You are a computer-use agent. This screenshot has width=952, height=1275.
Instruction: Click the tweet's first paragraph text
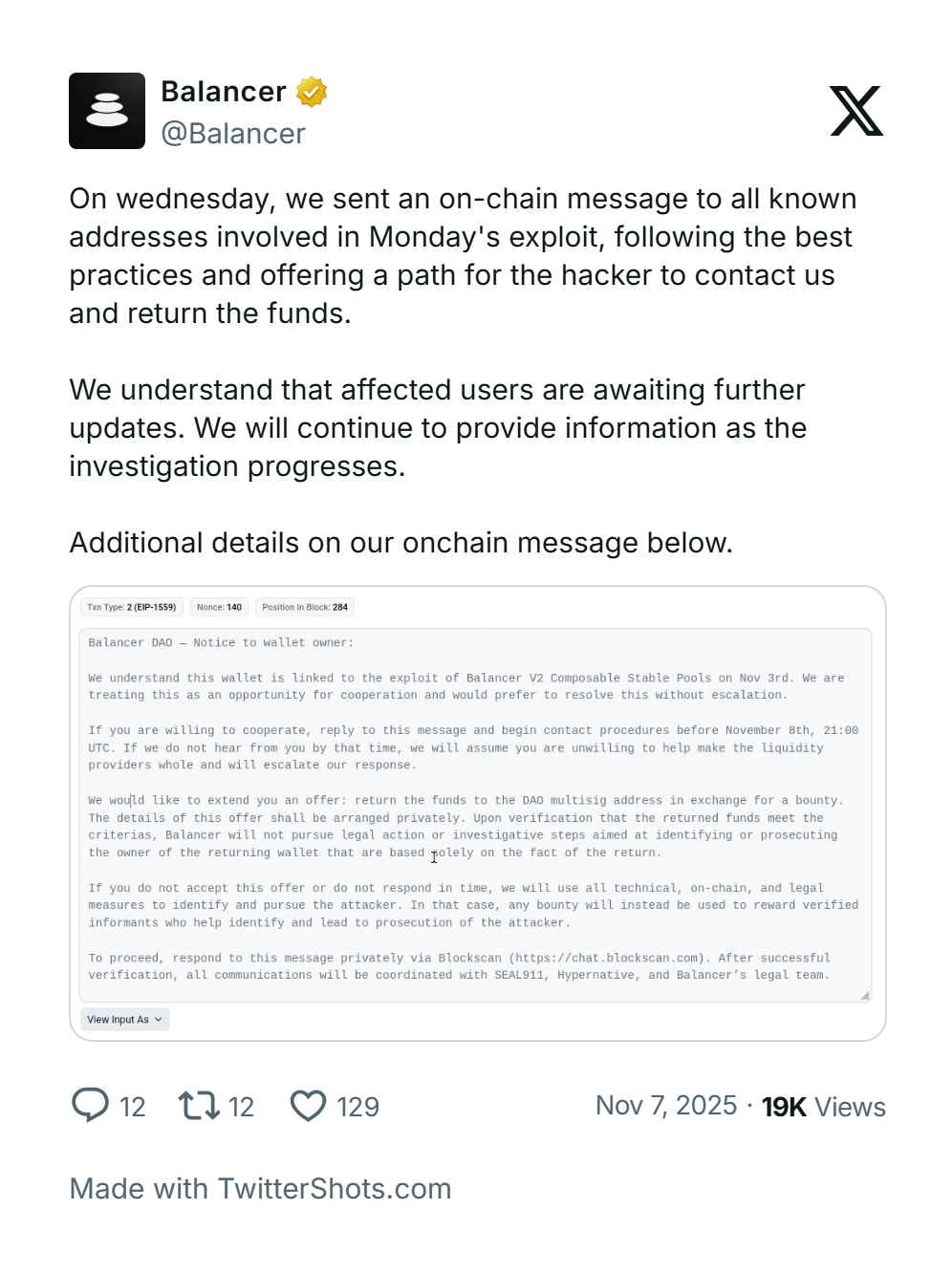pos(463,255)
